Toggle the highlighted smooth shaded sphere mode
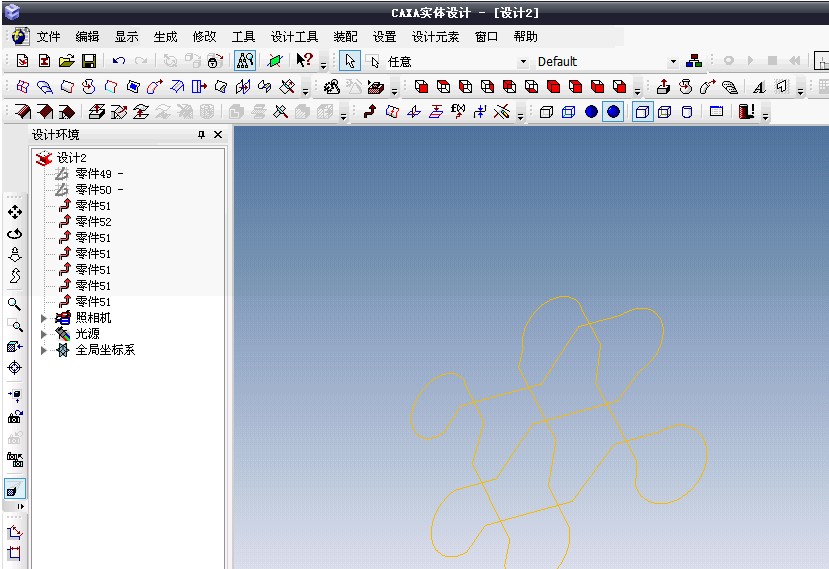The image size is (829, 569). coord(613,112)
